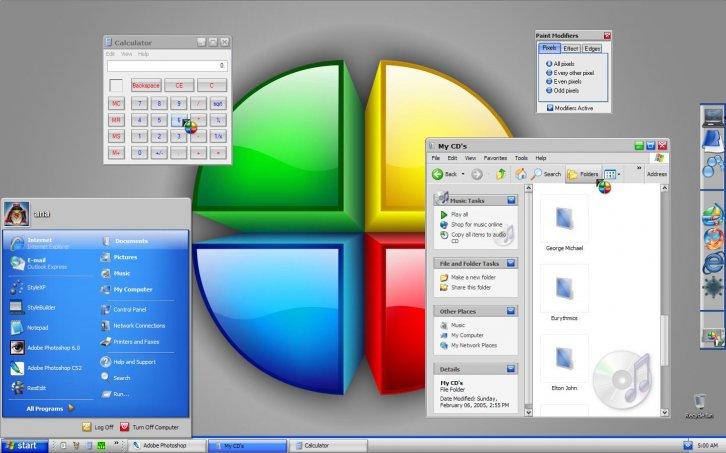Collapse the File and Folder Tasks panel

coord(511,263)
